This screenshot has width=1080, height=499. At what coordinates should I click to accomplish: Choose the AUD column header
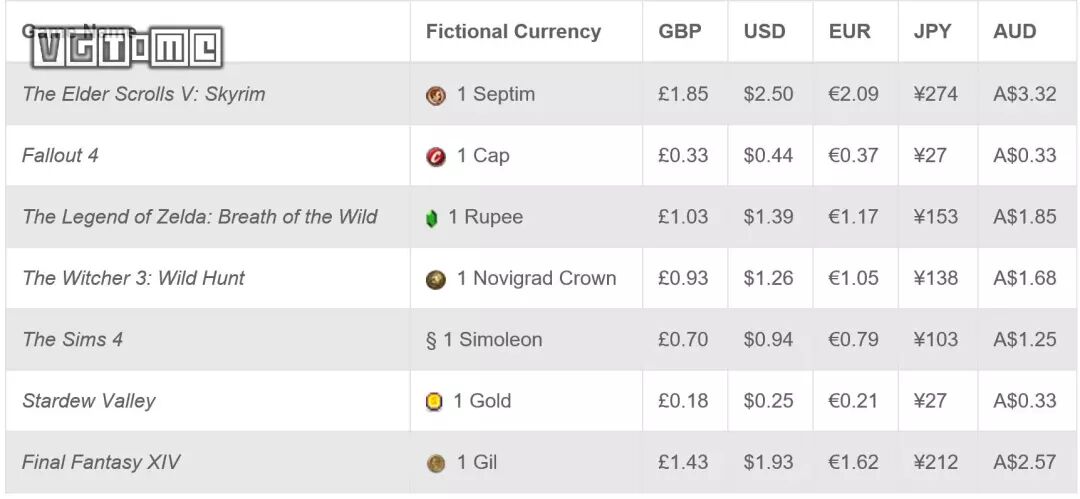[1014, 32]
